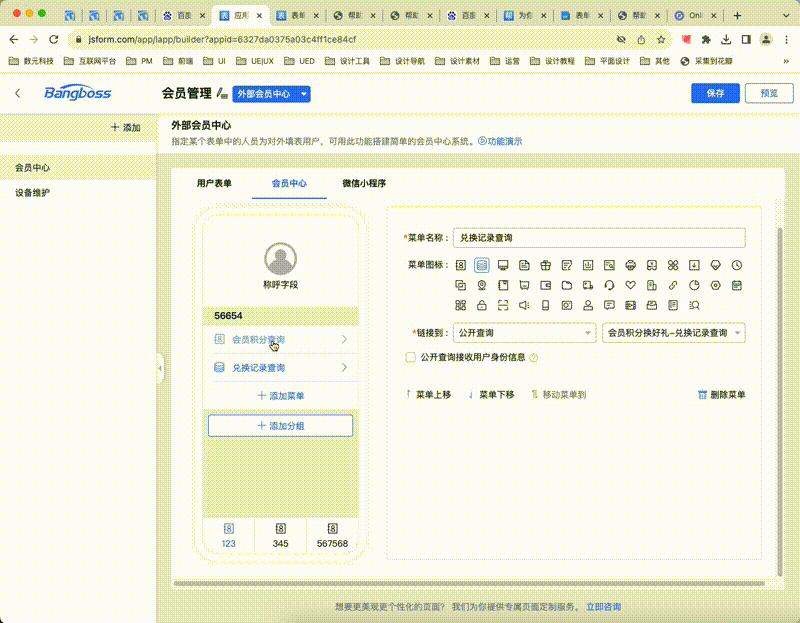Click the trash icon to delete menu
The height and width of the screenshot is (623, 800).
[x=703, y=395]
